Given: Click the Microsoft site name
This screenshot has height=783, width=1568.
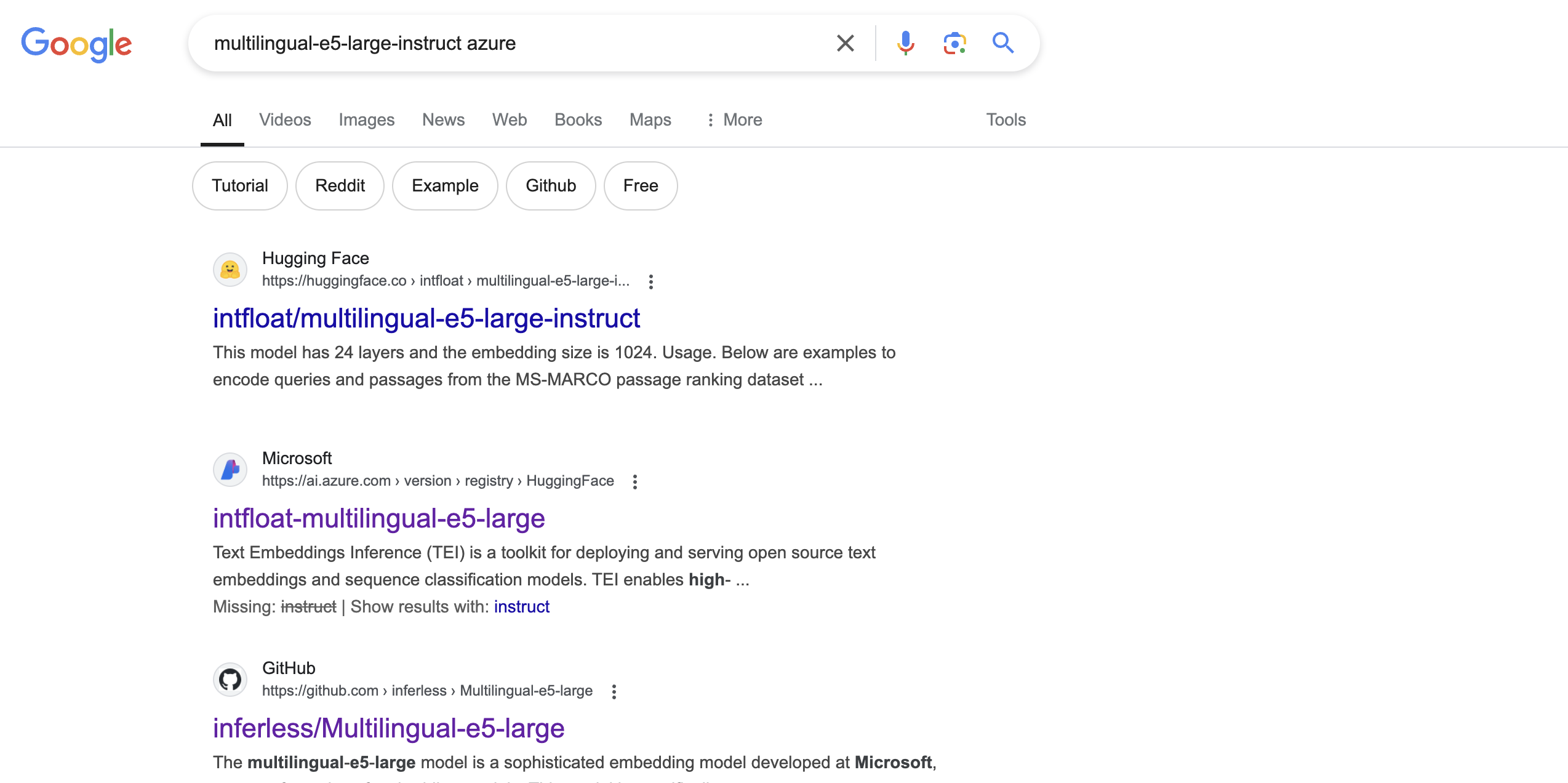Looking at the screenshot, I should [x=297, y=458].
